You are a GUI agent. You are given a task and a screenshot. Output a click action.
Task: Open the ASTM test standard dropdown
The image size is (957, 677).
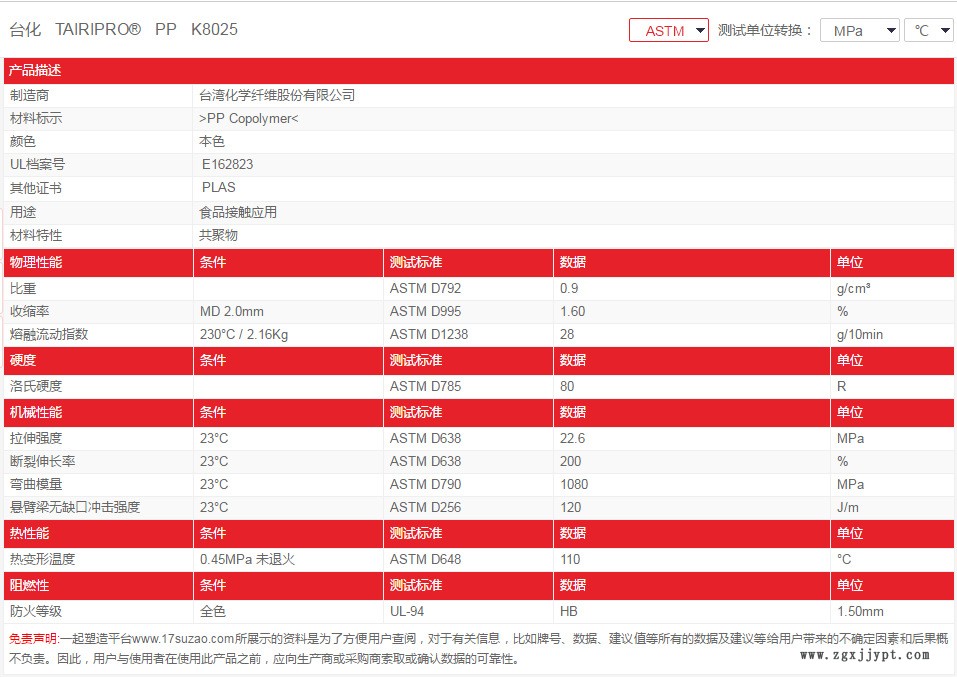(x=668, y=31)
